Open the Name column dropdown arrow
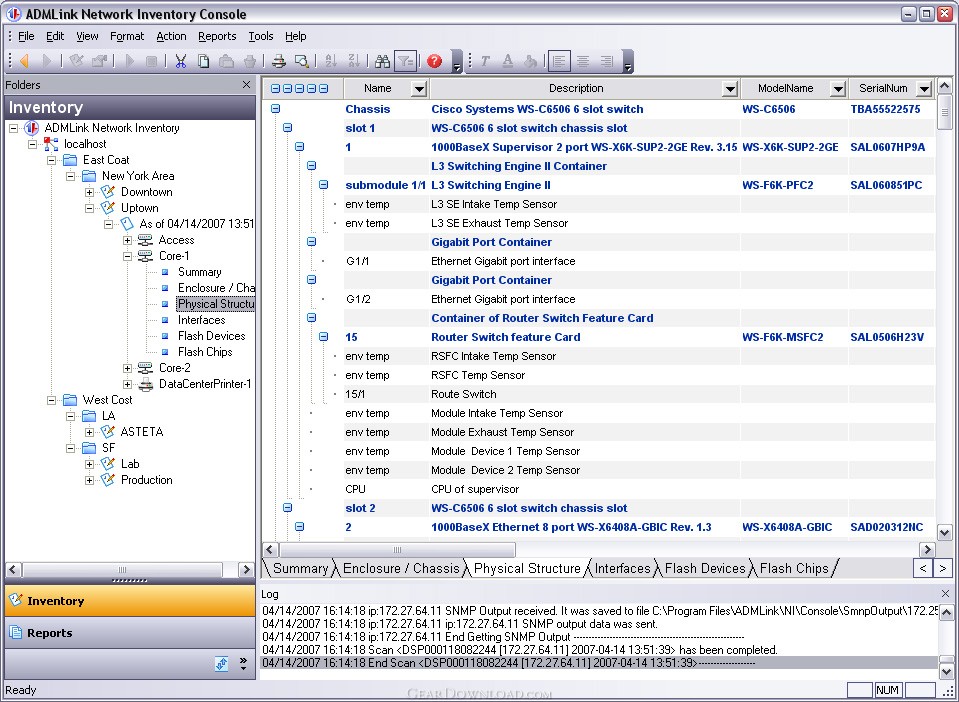Screen dimensions: 959x702 click(419, 89)
